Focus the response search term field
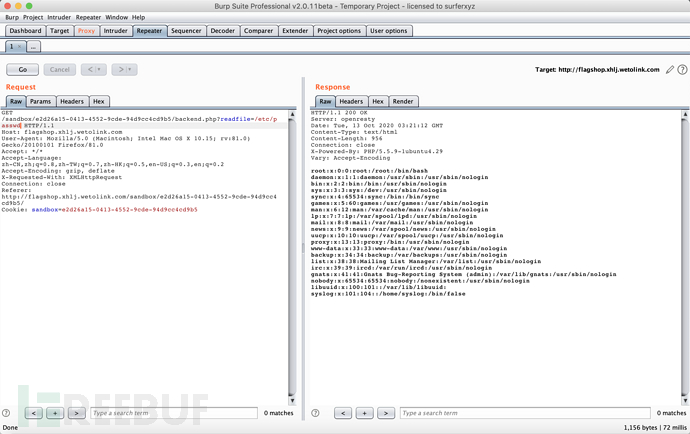 (525, 413)
